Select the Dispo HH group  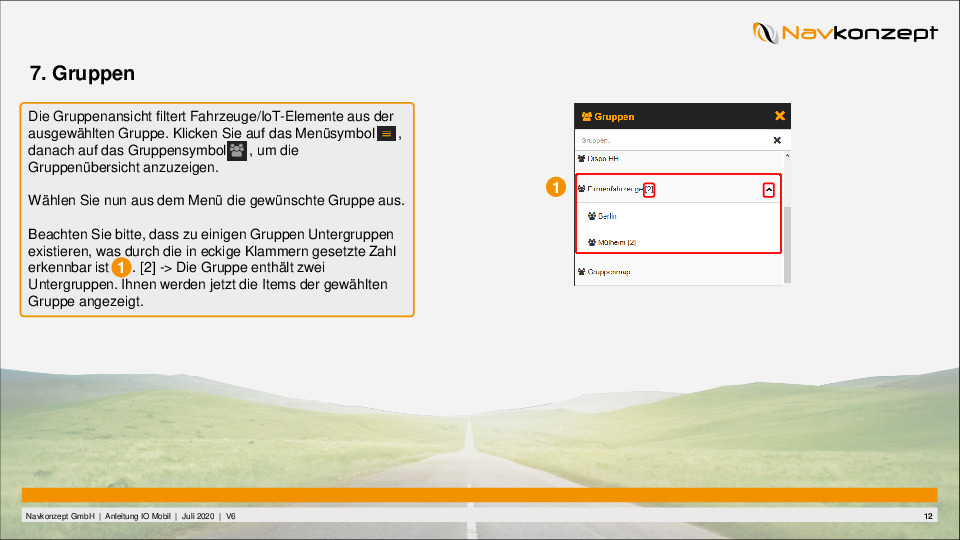[680, 159]
